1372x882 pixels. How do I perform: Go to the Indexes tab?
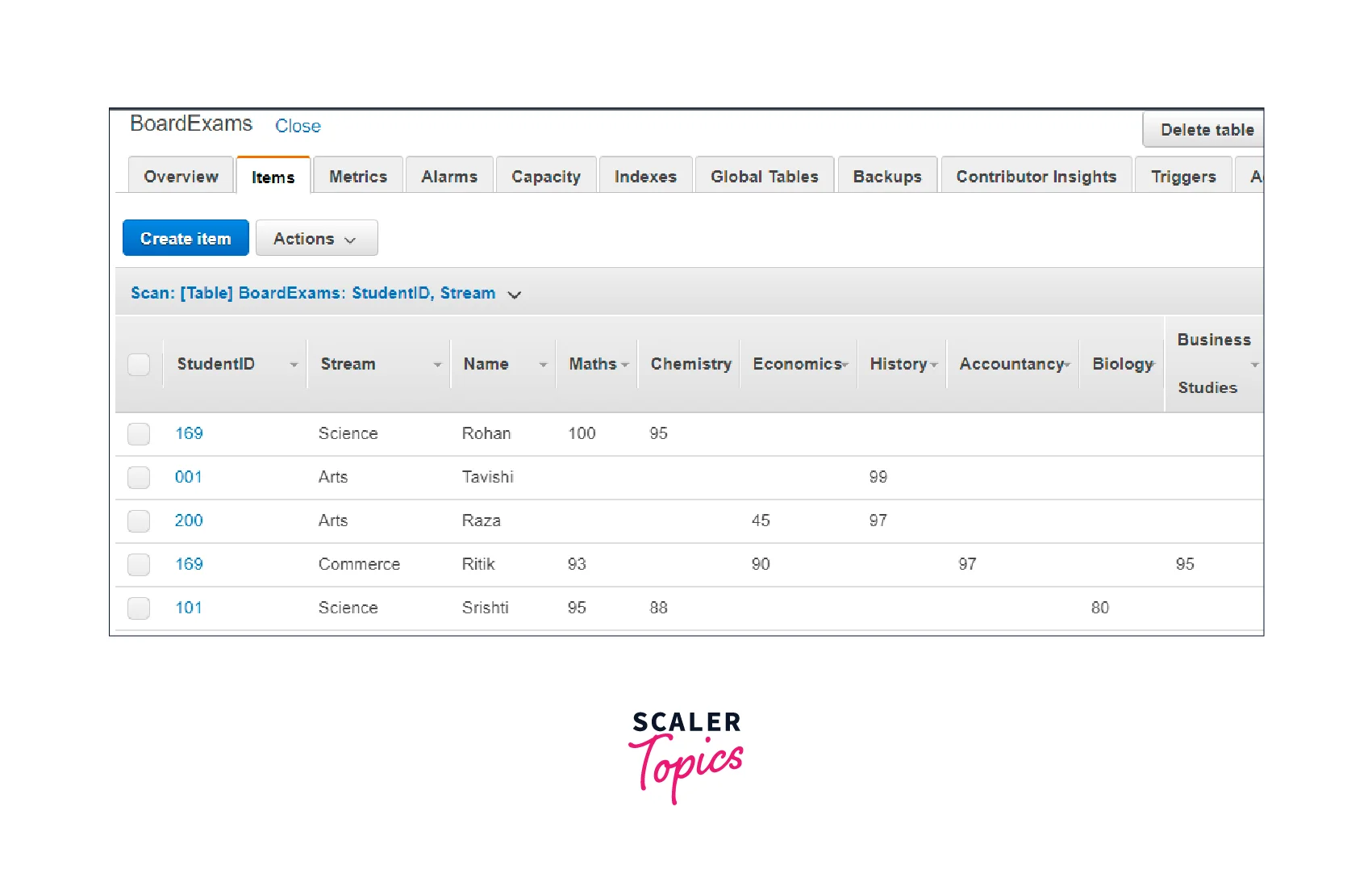click(645, 177)
